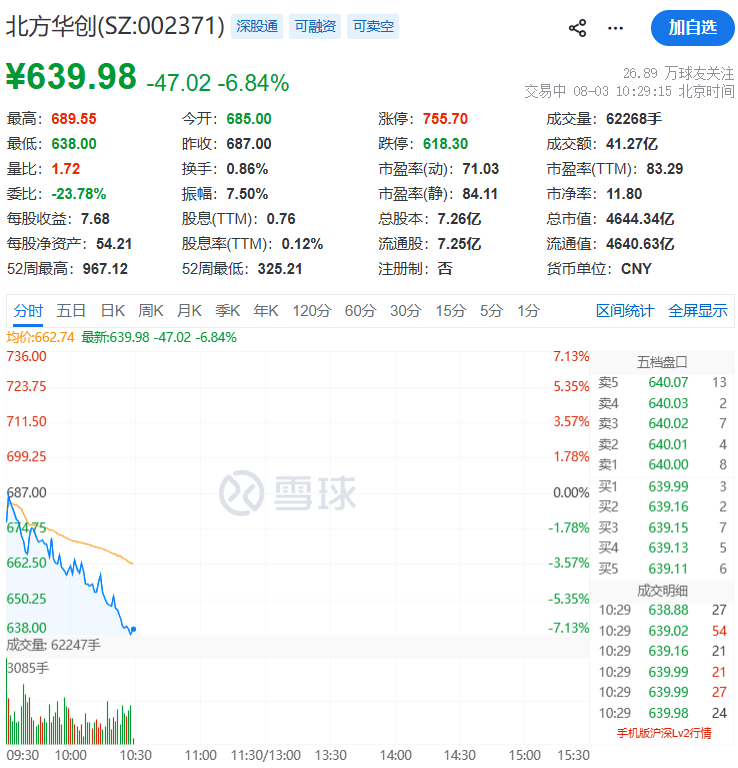
Task: Click the 委比 value -23.78%
Action: [79, 194]
